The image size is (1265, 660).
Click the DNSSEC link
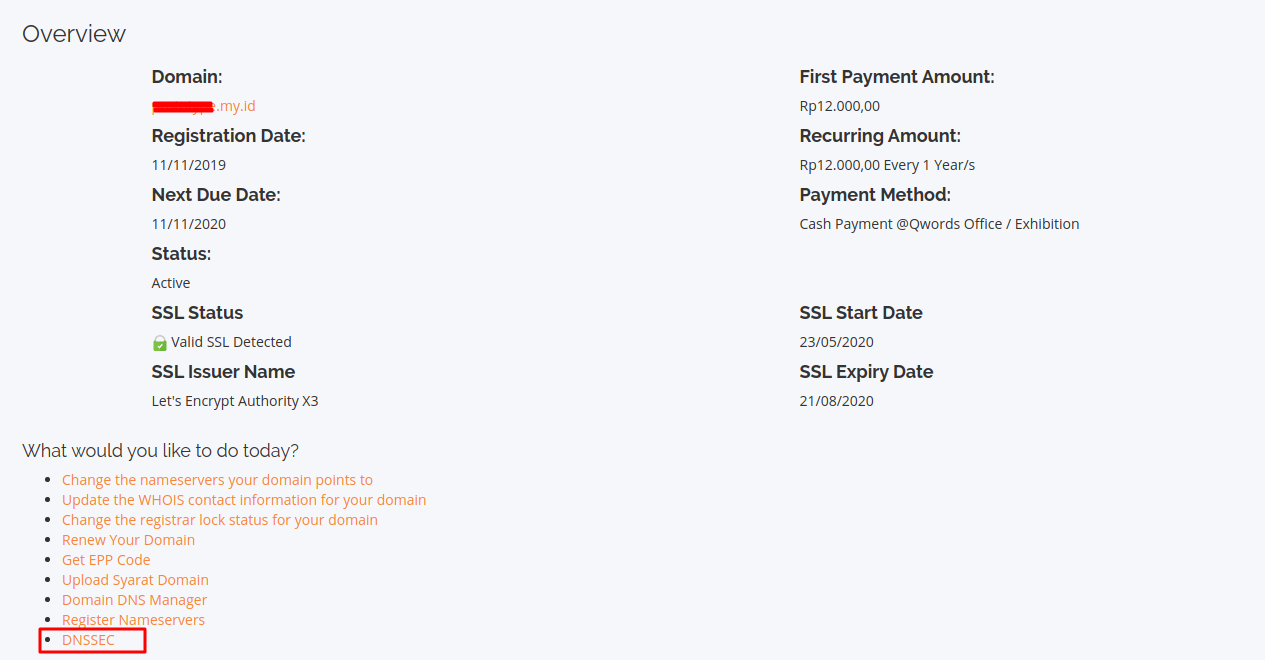[x=88, y=640]
